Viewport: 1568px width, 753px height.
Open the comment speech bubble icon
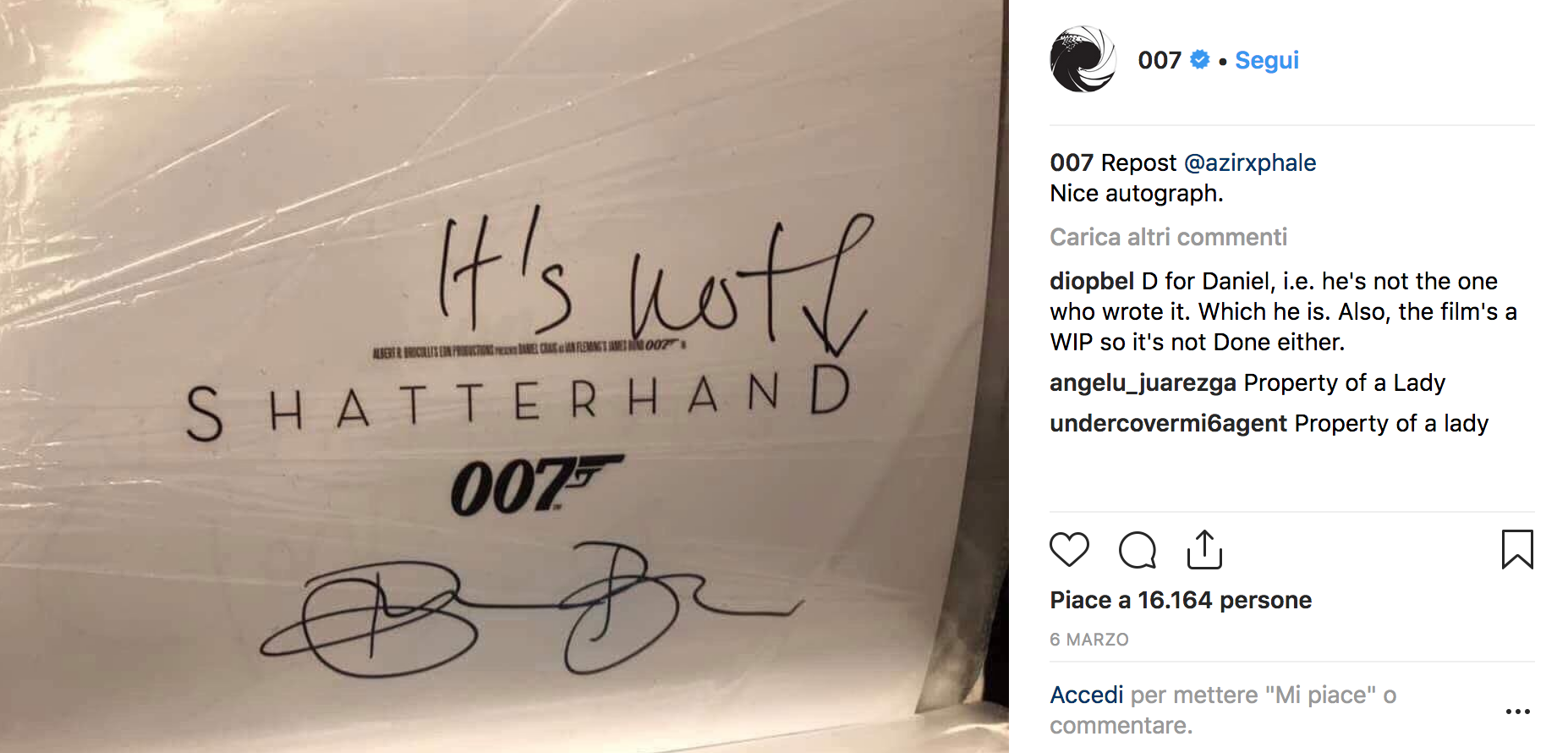pyautogui.click(x=1138, y=550)
